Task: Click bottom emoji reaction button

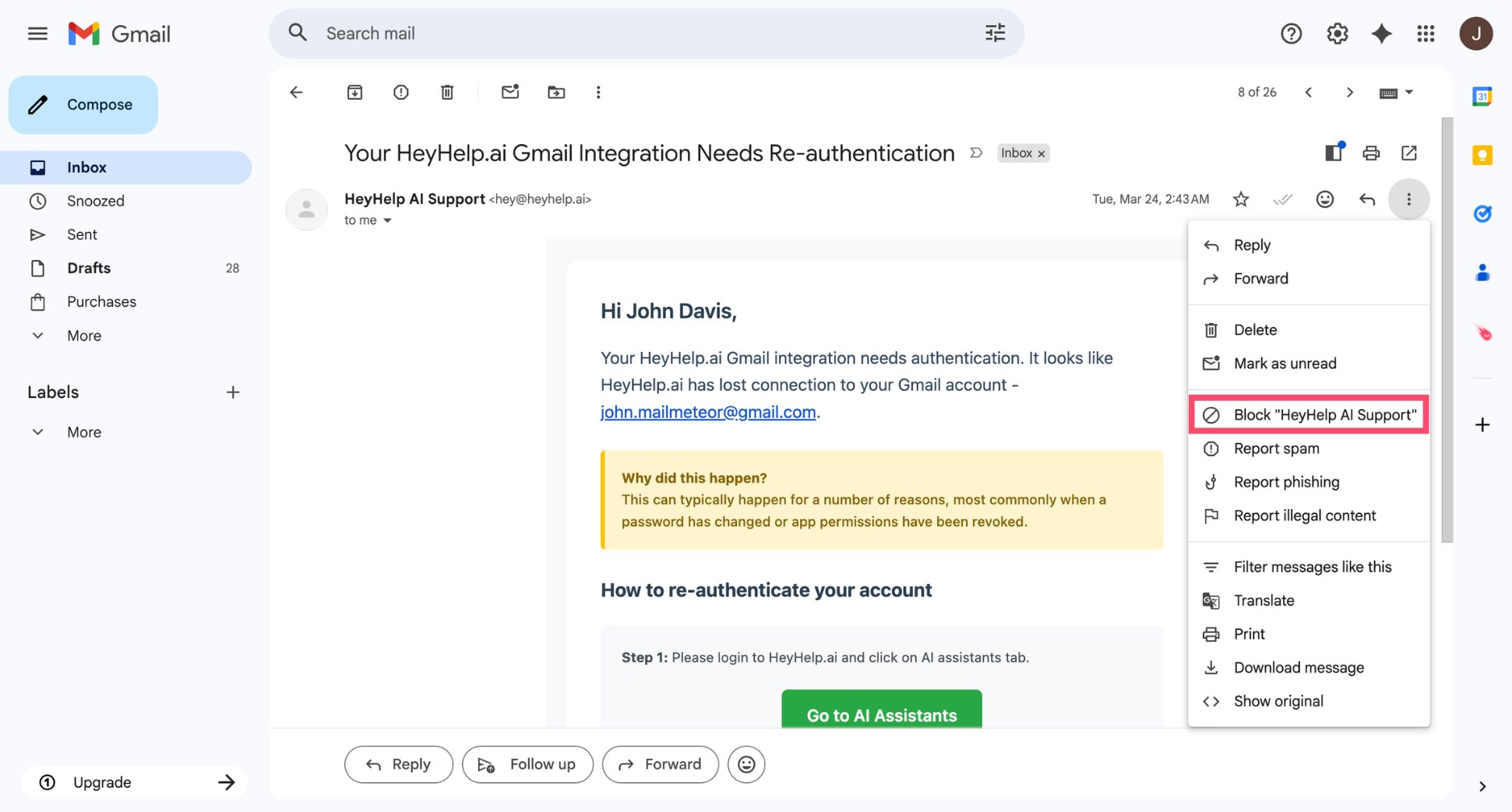Action: coord(746,765)
